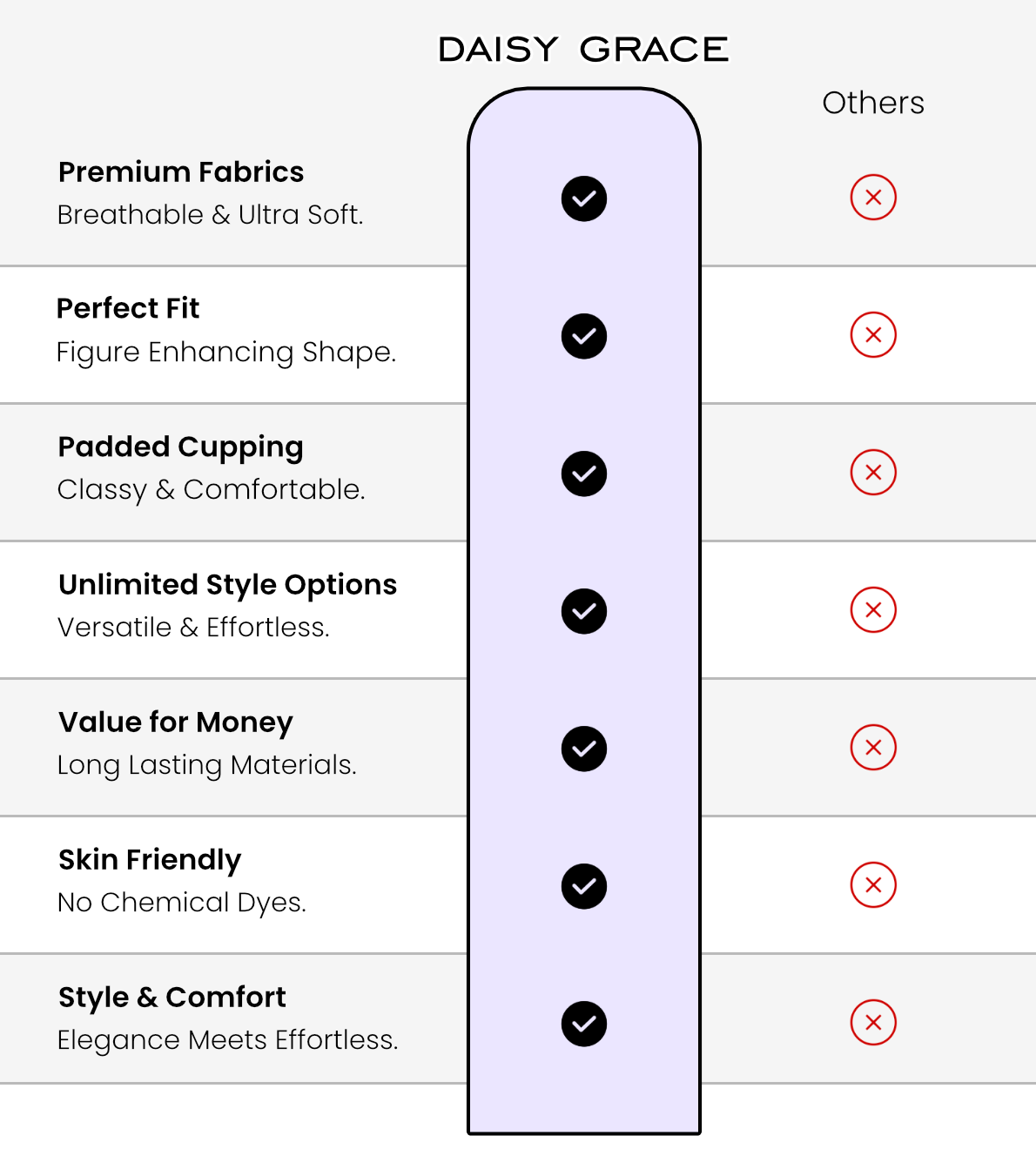Screen dimensions: 1036x1149
Task: Click the red X beside Perfect Fit
Action: (873, 334)
